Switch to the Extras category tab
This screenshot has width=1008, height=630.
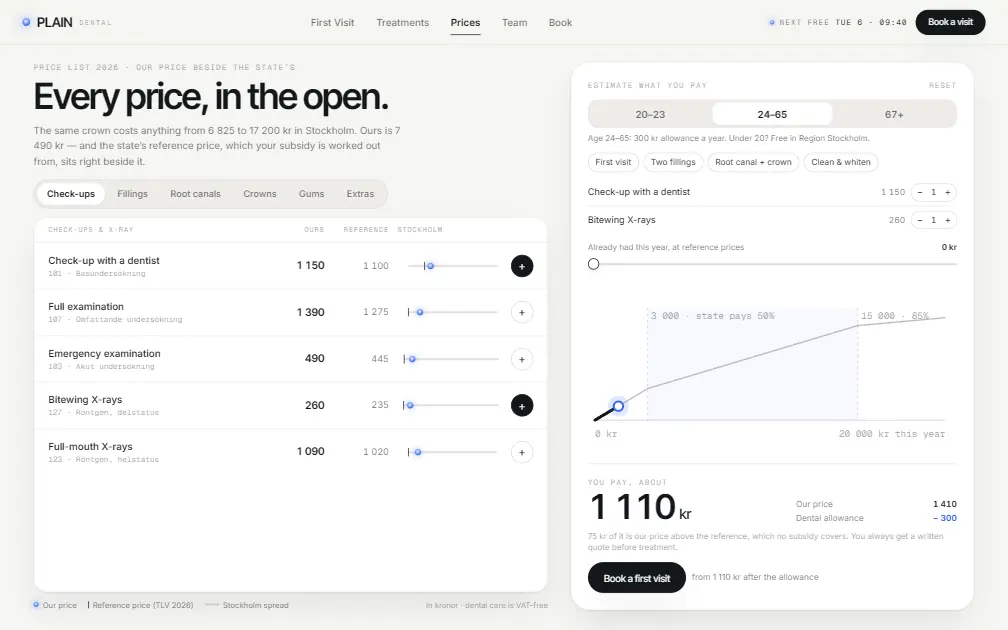click(360, 194)
